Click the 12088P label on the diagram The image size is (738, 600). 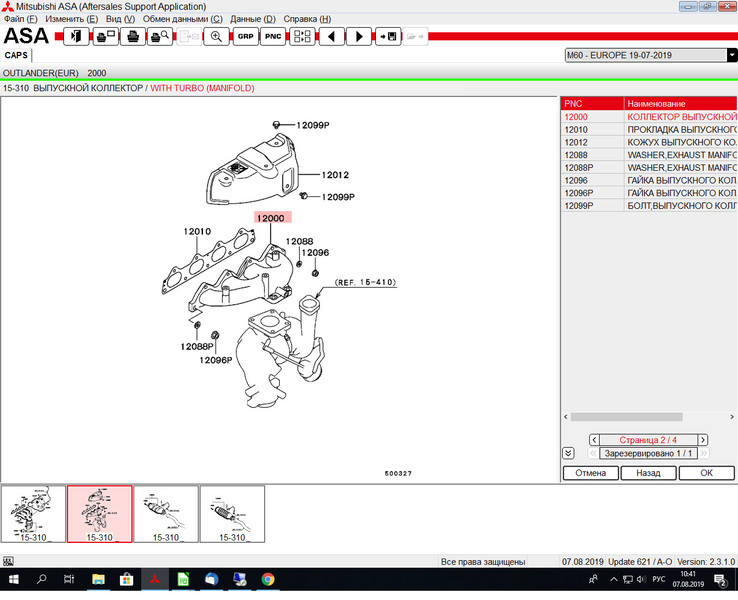[197, 346]
